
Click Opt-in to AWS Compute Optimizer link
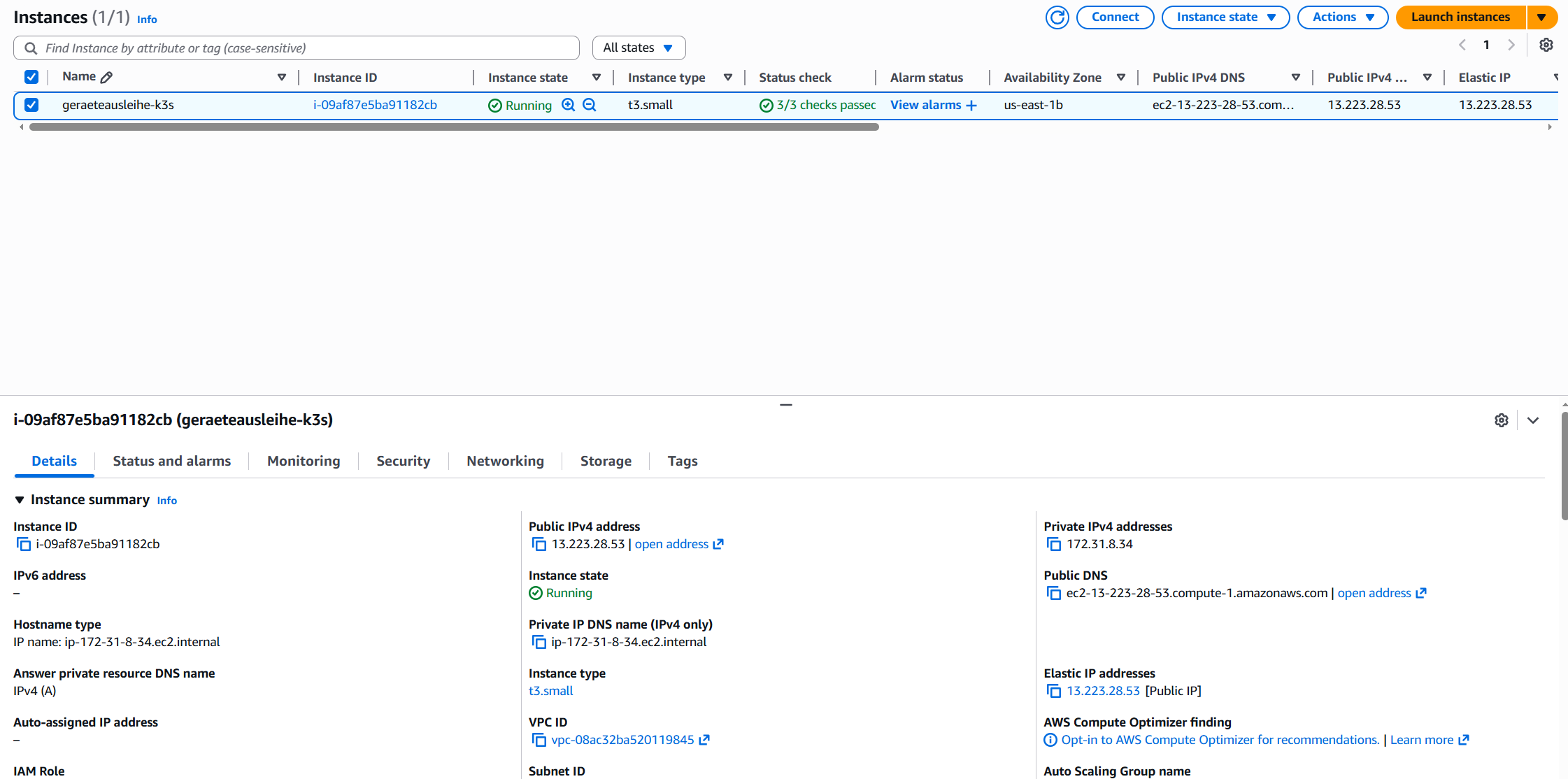(x=1220, y=740)
